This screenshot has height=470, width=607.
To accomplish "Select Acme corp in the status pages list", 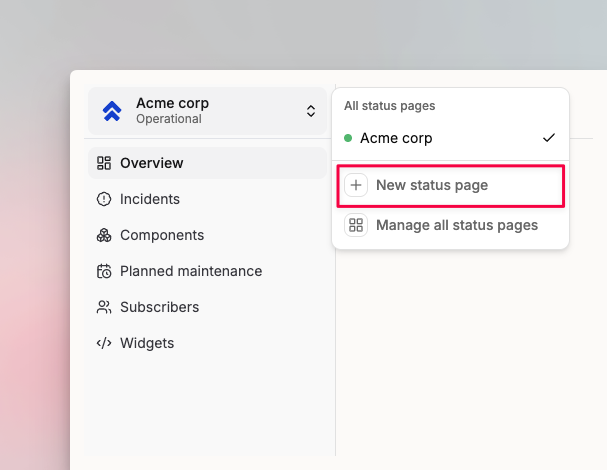I will [450, 138].
